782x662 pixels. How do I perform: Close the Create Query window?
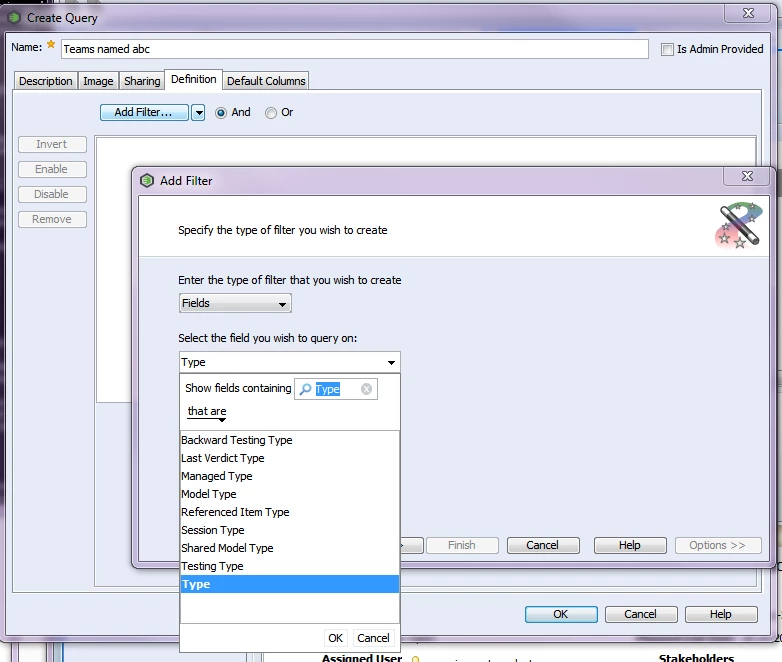(x=748, y=13)
